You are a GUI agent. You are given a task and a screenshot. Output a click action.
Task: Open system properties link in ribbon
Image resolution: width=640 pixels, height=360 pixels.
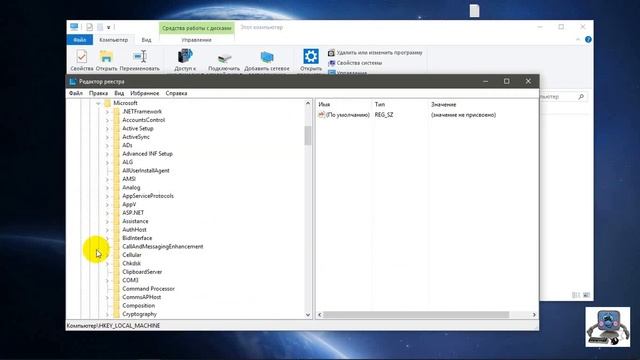coord(355,63)
